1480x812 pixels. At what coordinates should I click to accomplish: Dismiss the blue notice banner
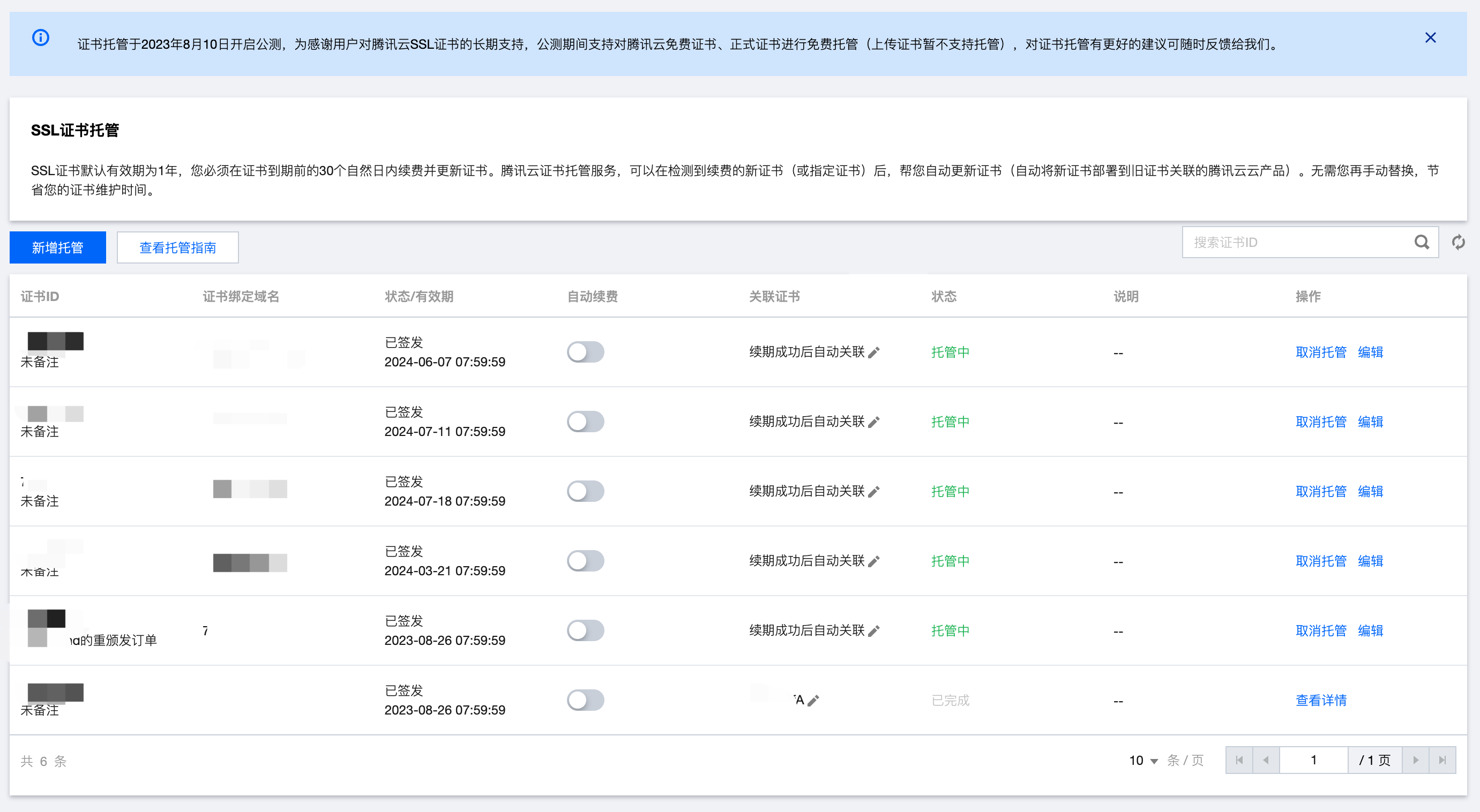tap(1430, 38)
